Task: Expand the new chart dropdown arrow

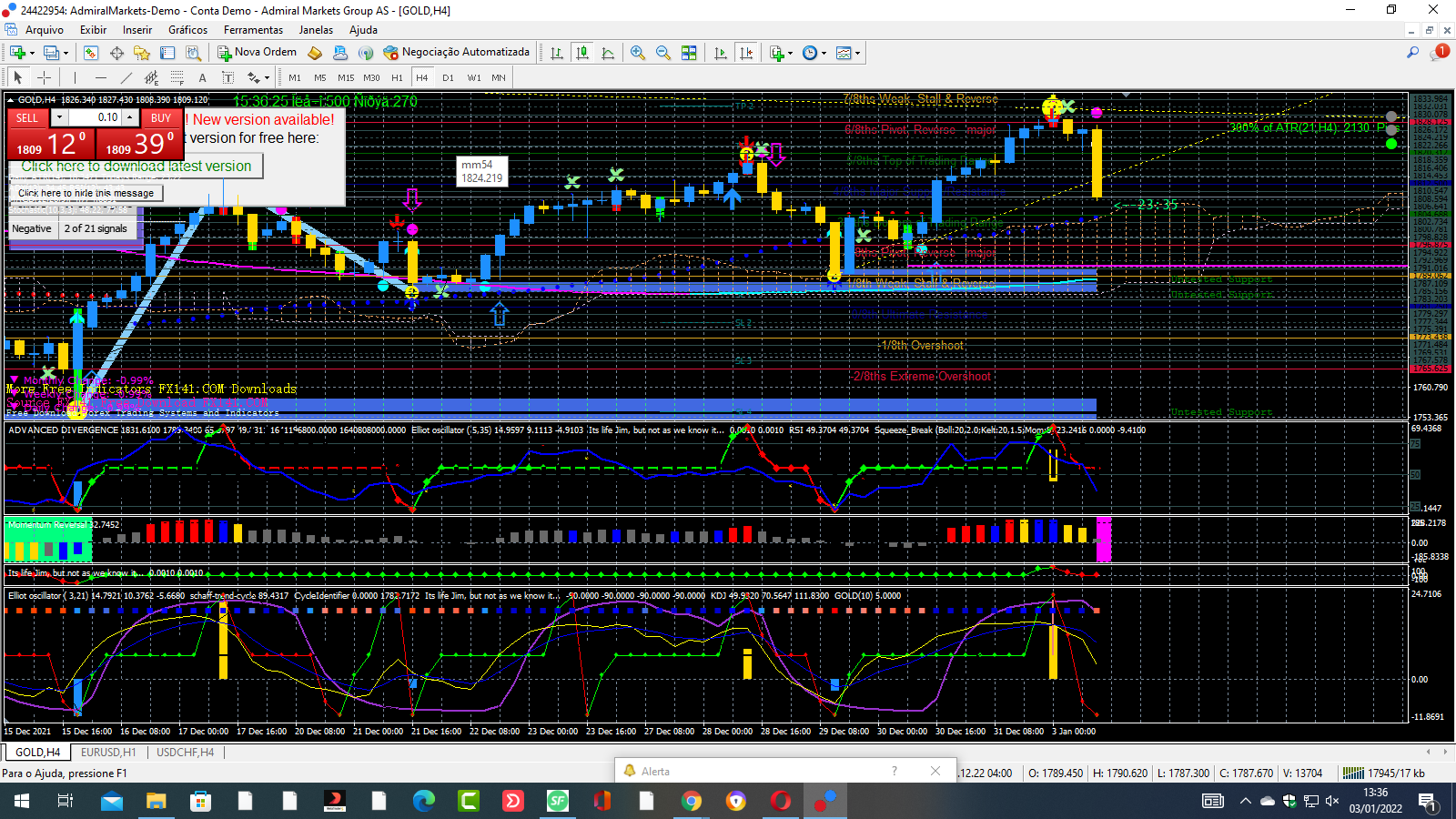Action: pyautogui.click(x=32, y=54)
